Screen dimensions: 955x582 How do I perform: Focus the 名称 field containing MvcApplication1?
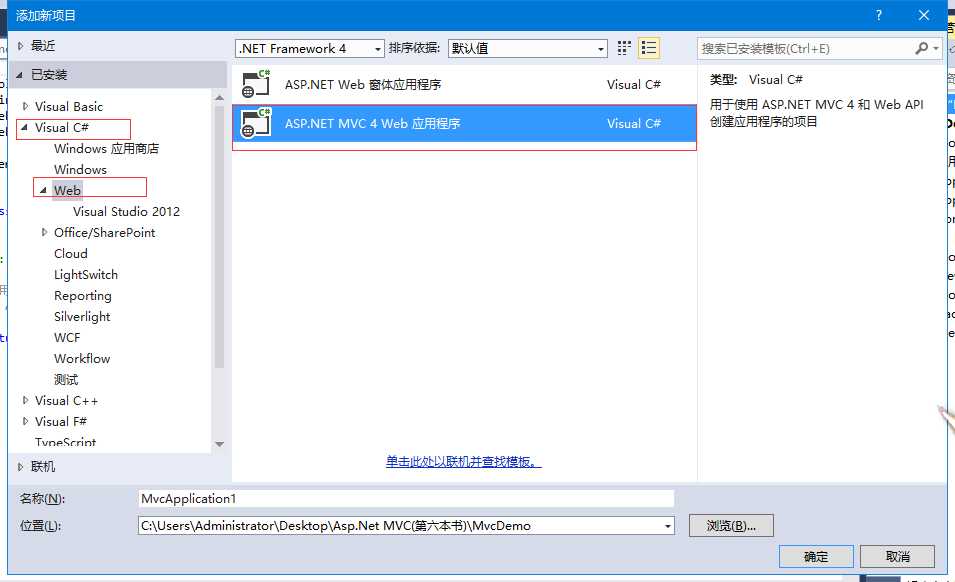(x=406, y=499)
